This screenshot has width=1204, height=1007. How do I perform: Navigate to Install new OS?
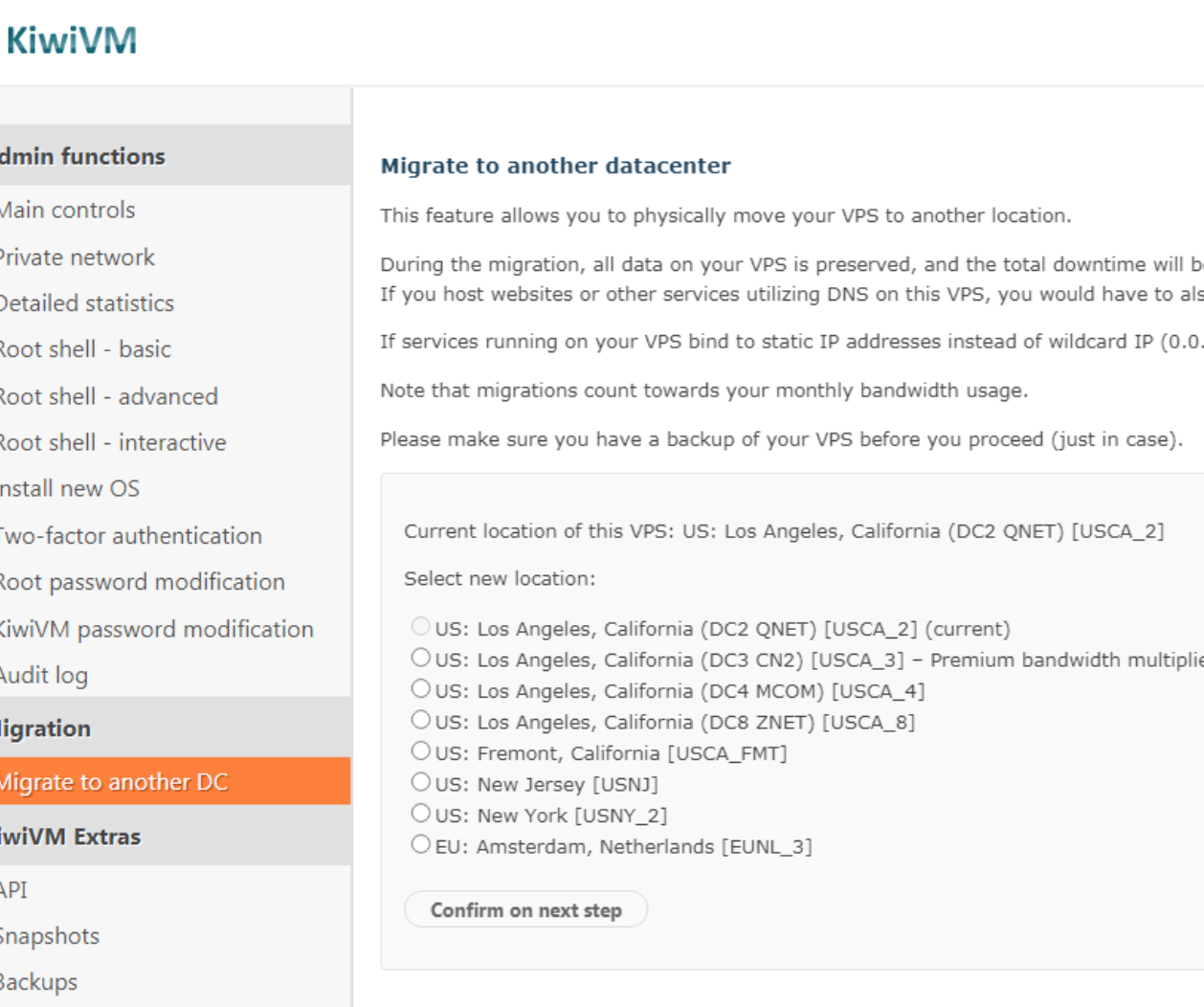click(x=70, y=488)
